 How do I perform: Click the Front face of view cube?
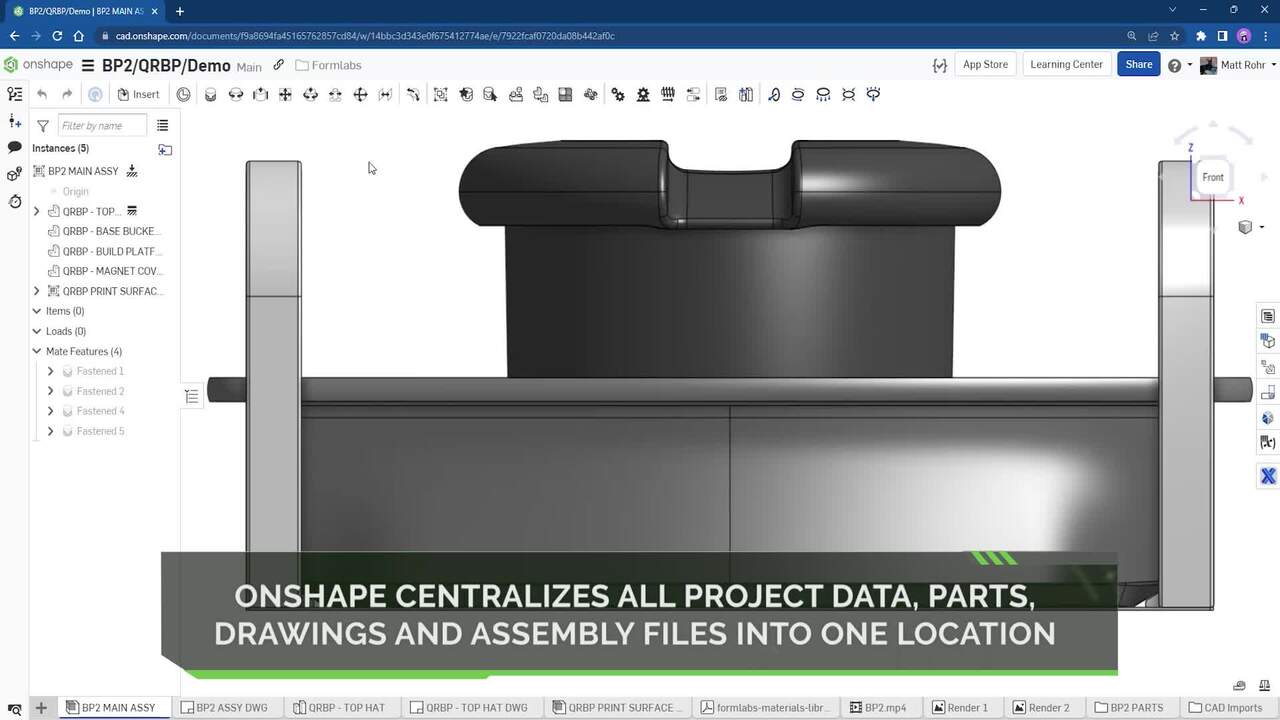point(1213,177)
